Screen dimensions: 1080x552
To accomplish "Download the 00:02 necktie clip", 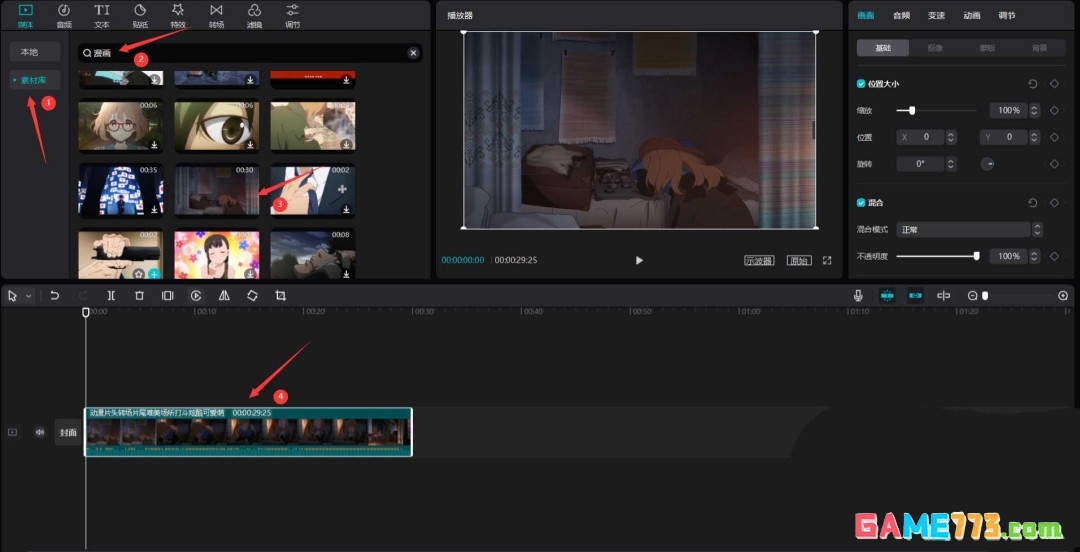I will 346,207.
